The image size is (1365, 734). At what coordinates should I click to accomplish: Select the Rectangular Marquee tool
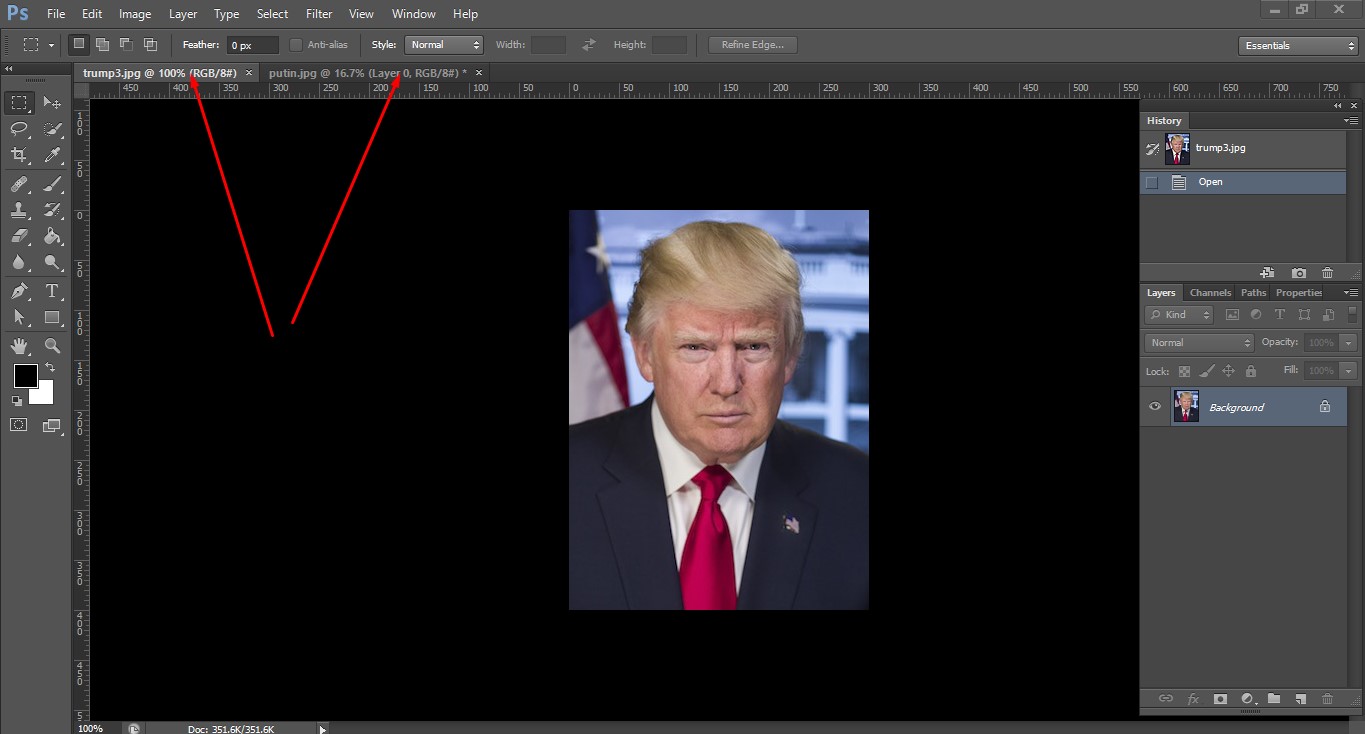[x=20, y=101]
